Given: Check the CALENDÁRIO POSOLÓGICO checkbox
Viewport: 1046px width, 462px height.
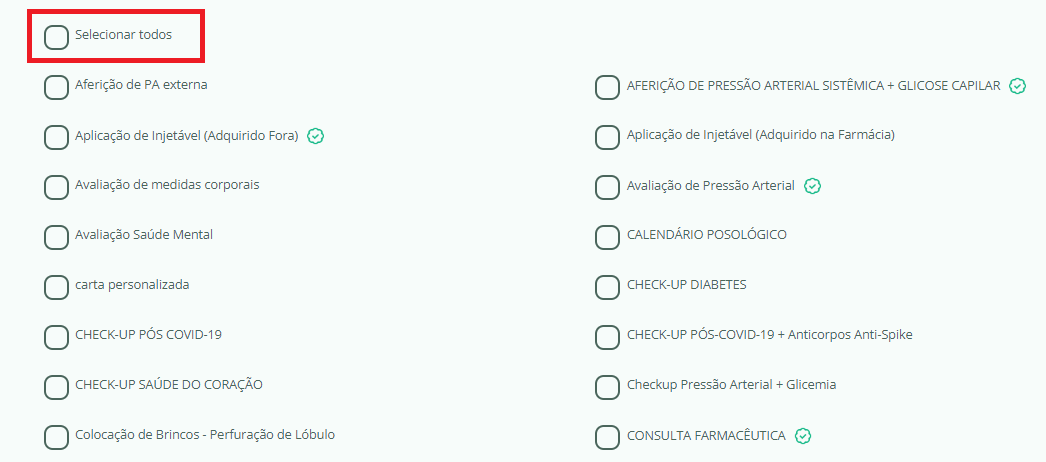Looking at the screenshot, I should pos(607,237).
